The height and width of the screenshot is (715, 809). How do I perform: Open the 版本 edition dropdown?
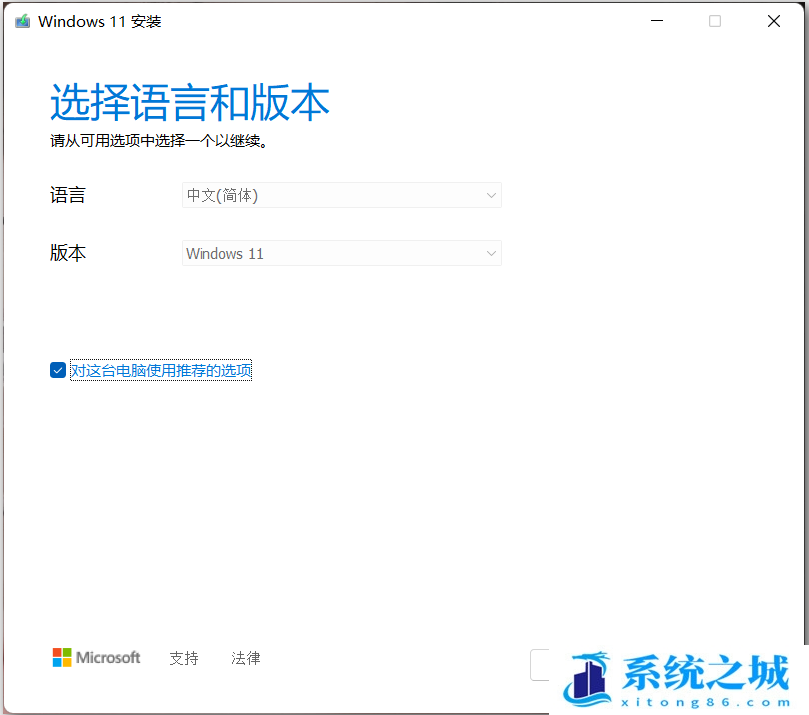click(x=342, y=253)
